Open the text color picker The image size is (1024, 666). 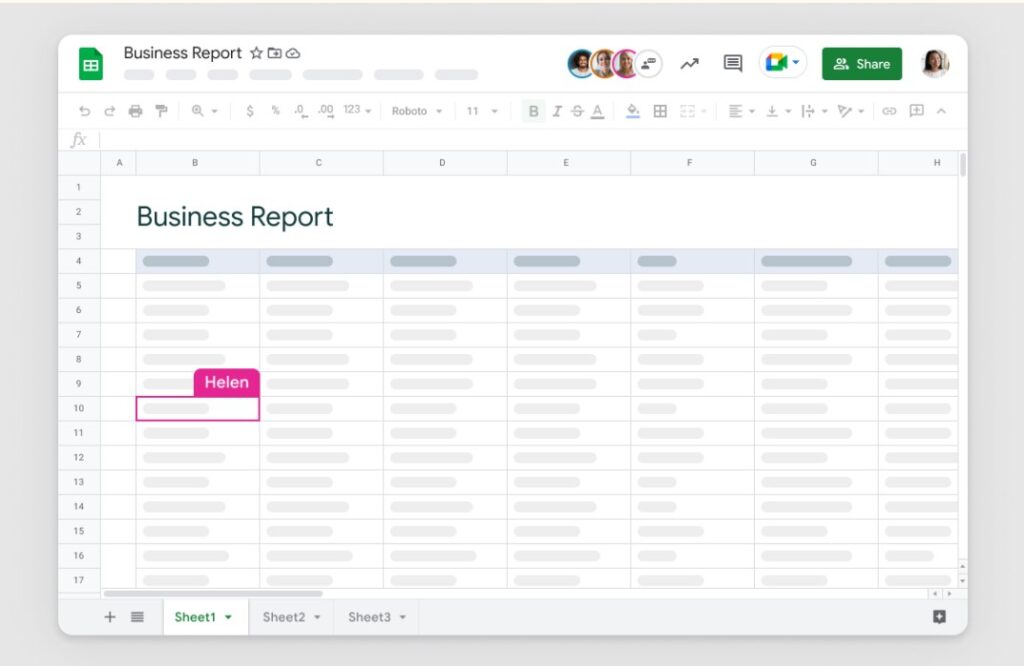(x=597, y=112)
